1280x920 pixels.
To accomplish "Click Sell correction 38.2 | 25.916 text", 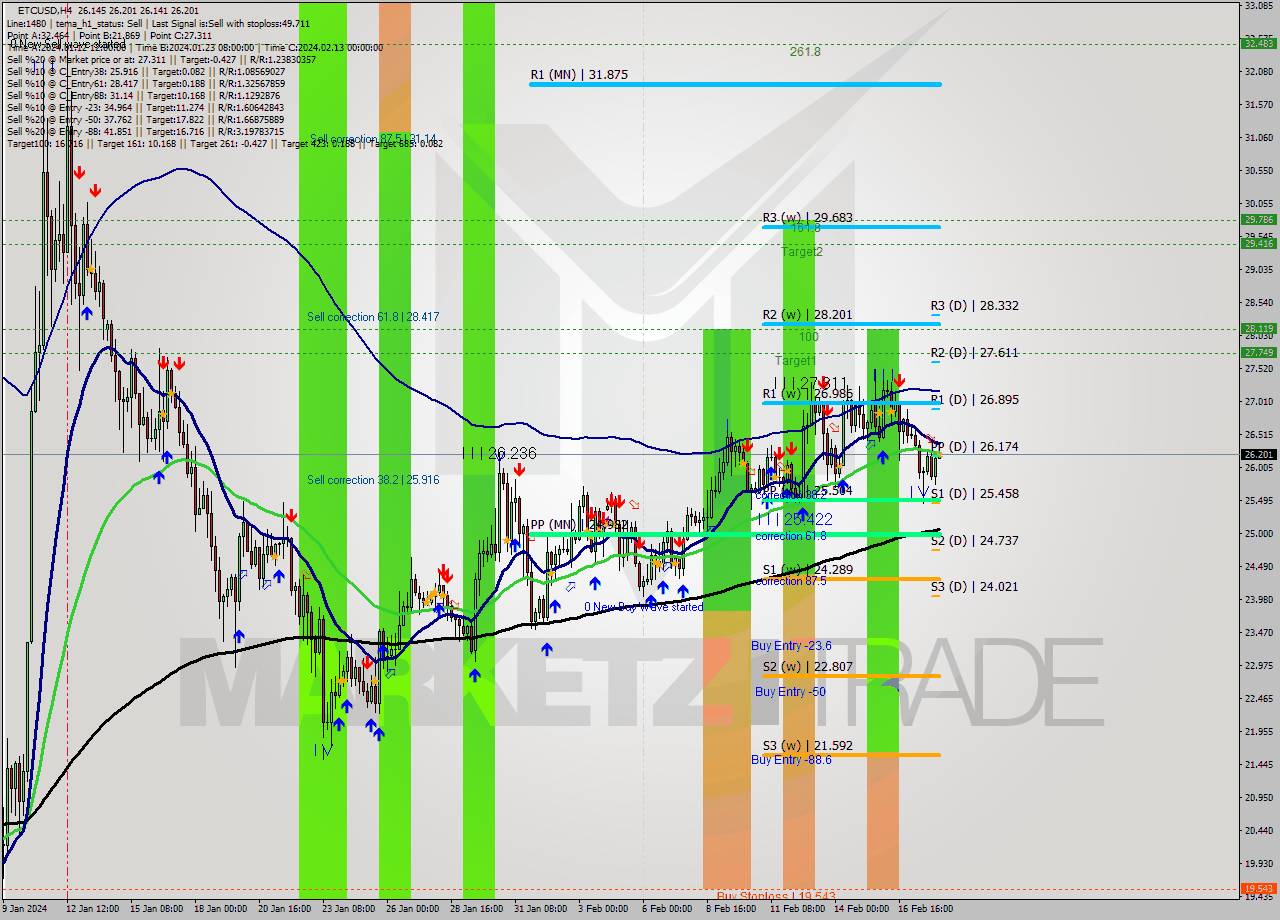I will [x=373, y=480].
